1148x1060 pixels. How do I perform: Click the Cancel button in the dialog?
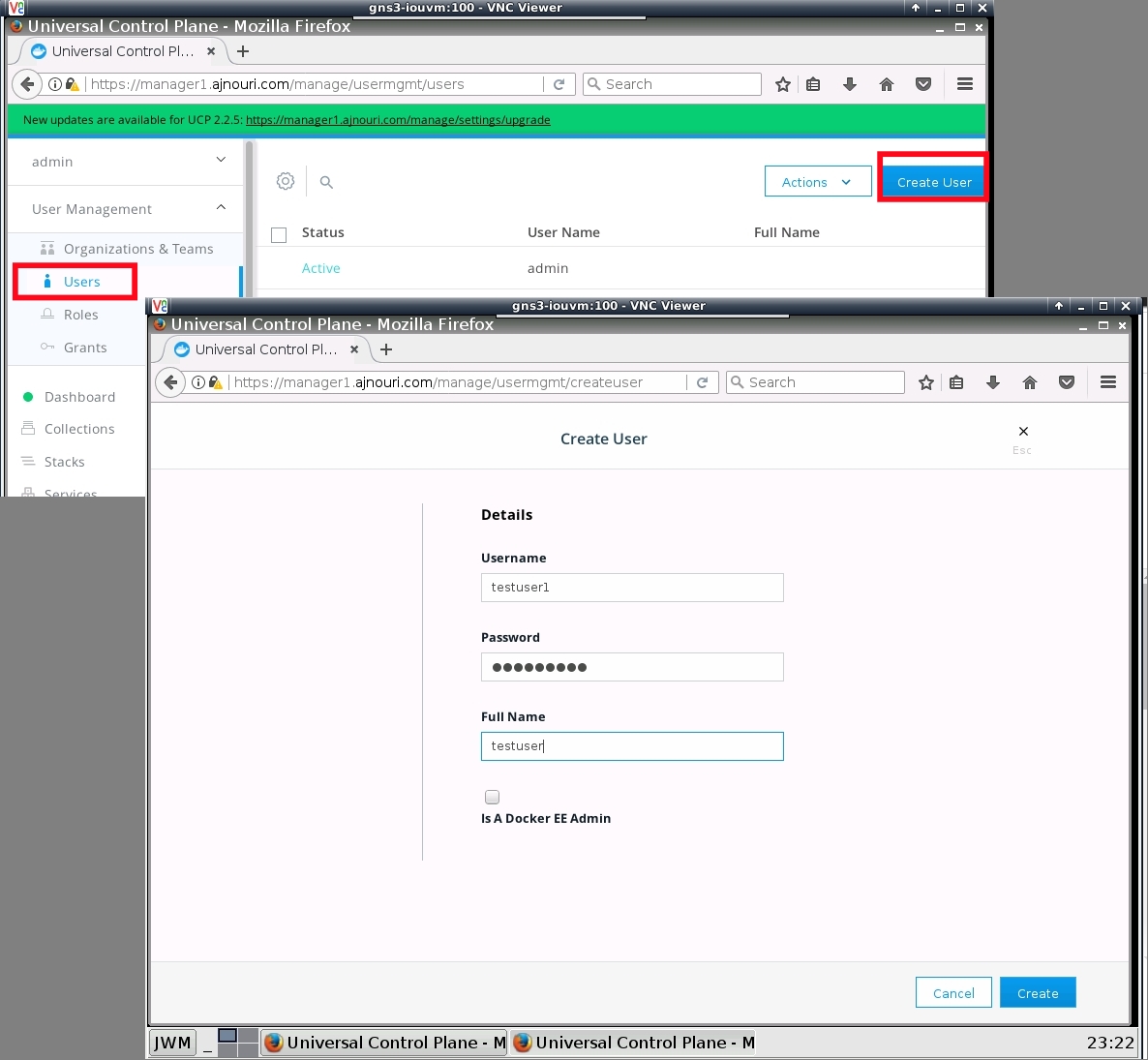point(953,992)
